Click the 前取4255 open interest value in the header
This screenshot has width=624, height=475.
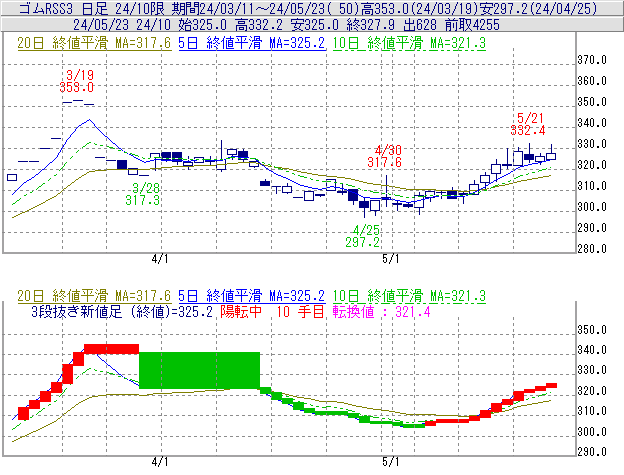[x=472, y=25]
